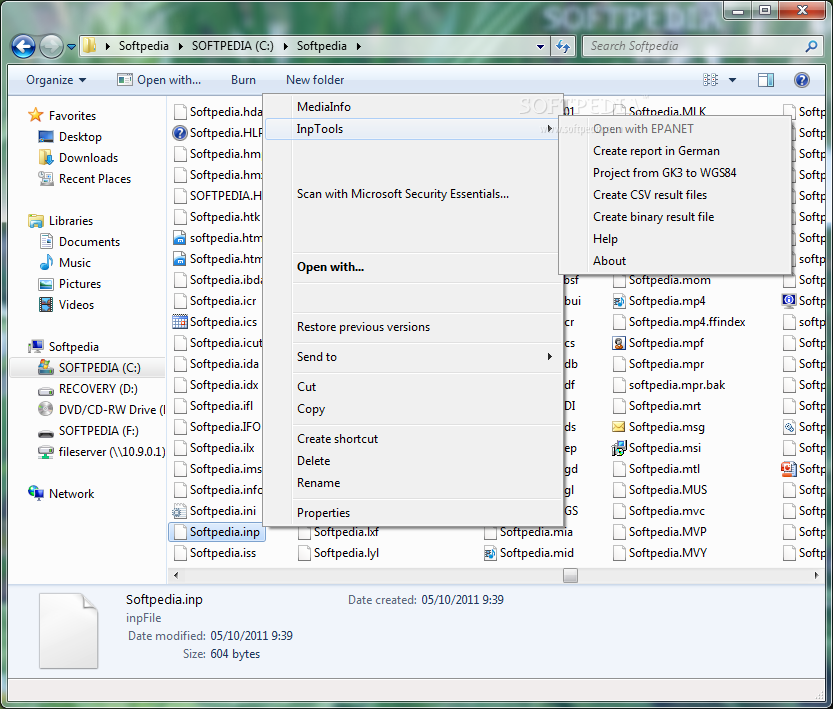The height and width of the screenshot is (709, 833).
Task: Click the Help question mark icon
Action: coord(801,80)
